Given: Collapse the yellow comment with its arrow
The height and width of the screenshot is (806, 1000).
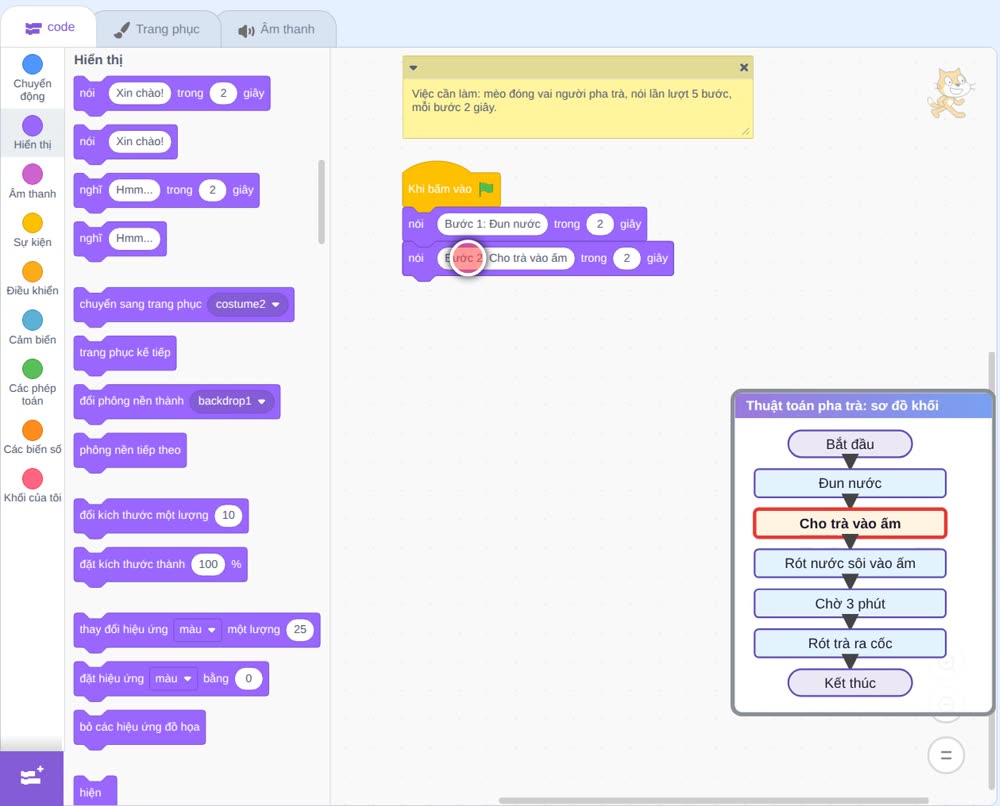Looking at the screenshot, I should (x=413, y=68).
